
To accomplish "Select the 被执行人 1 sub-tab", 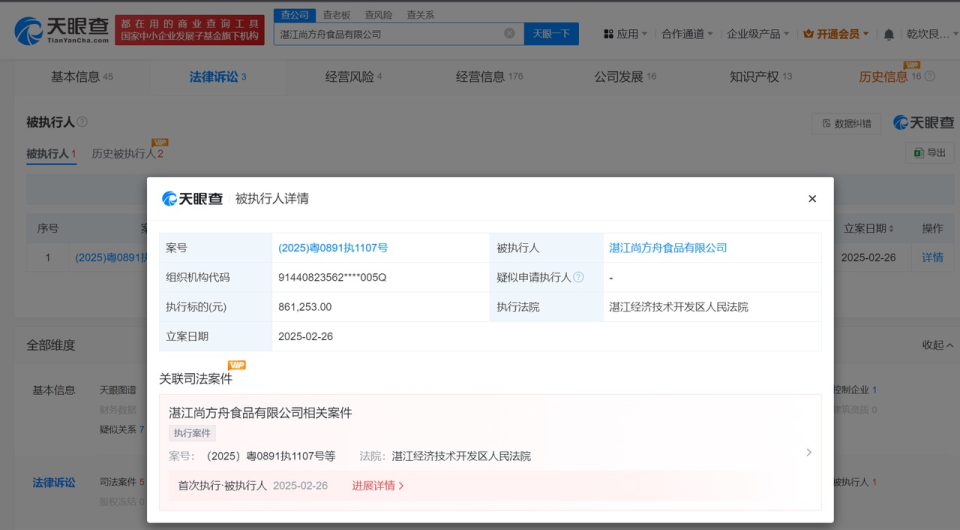I will 51,154.
